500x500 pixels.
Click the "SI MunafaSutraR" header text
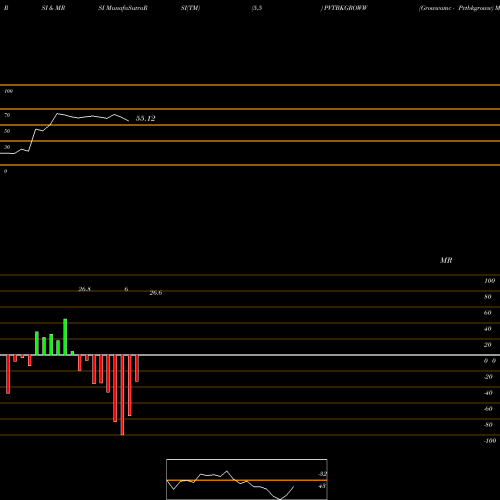click(x=123, y=8)
